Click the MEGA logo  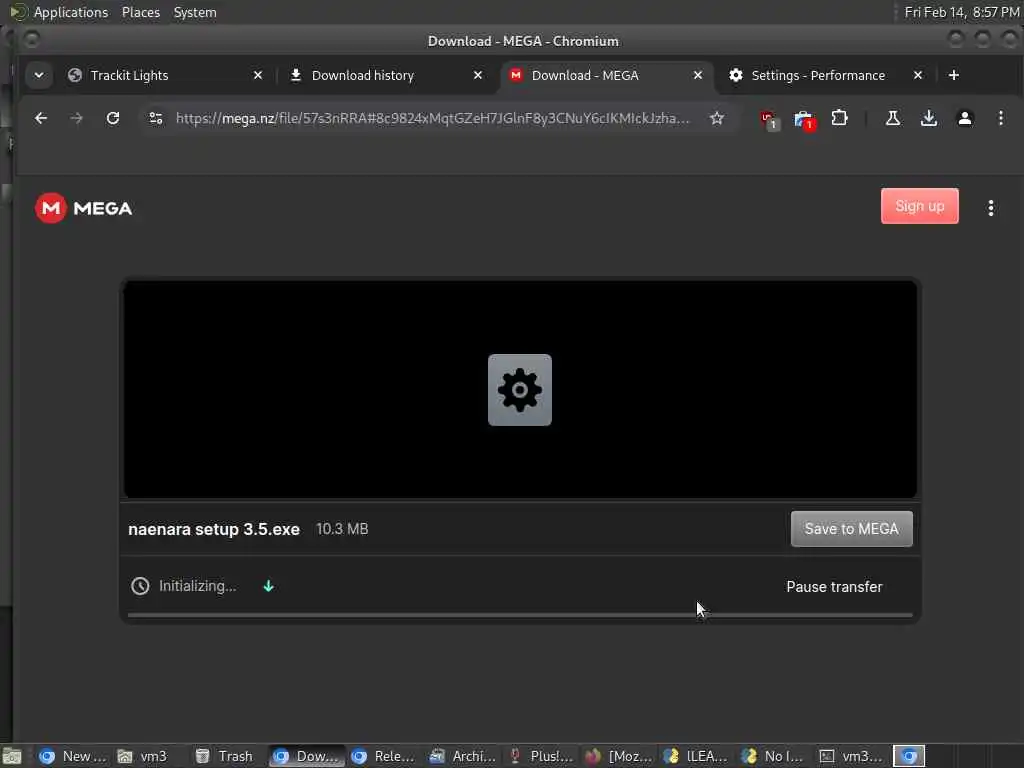tap(84, 208)
